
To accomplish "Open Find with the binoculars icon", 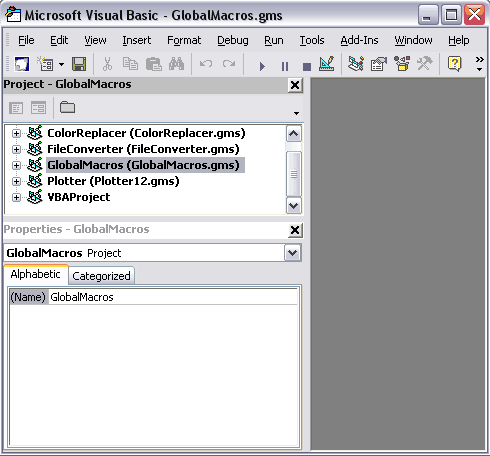I will pos(176,64).
